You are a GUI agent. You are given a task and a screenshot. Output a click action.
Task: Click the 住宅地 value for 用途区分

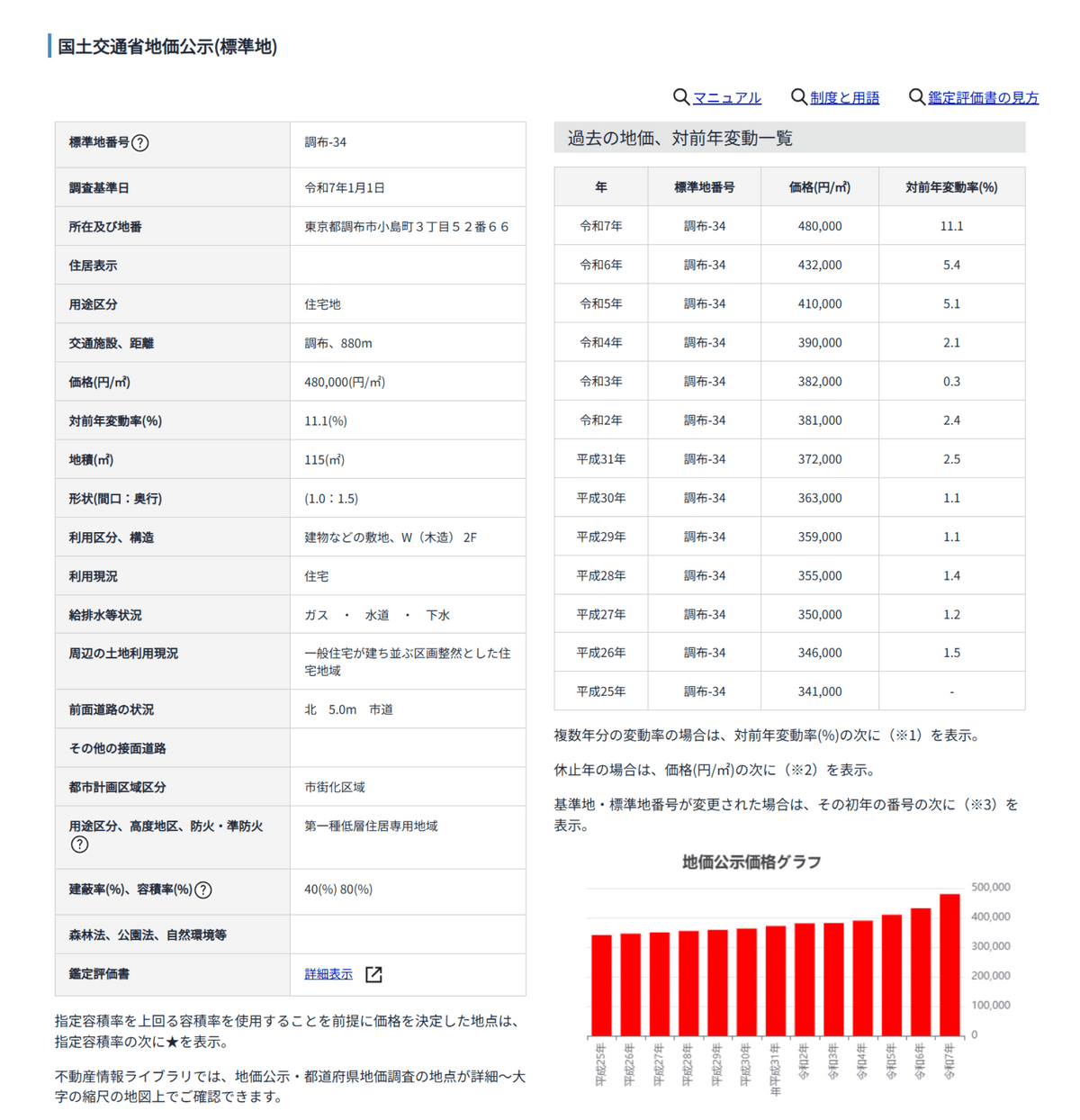coord(322,304)
